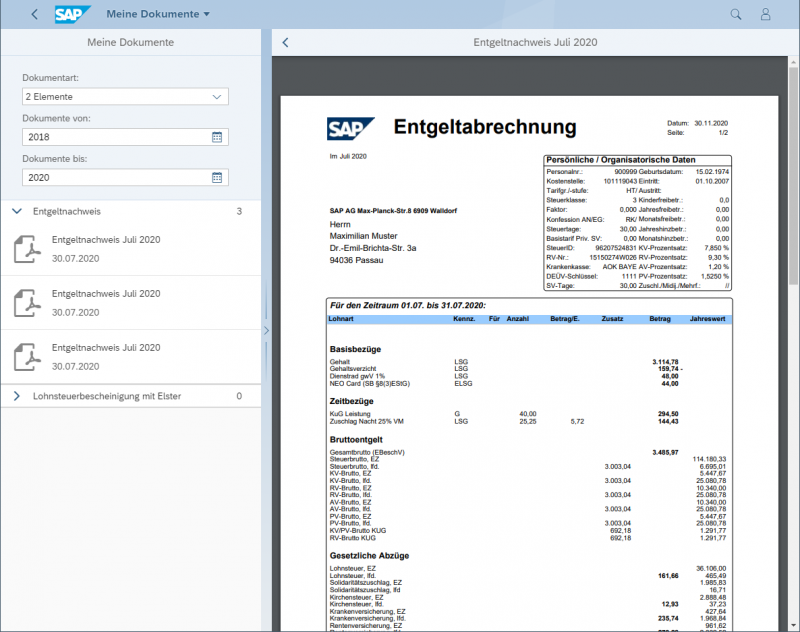Click the SAP logo in the PDF document
Viewport: 800px width, 632px height.
[x=351, y=129]
